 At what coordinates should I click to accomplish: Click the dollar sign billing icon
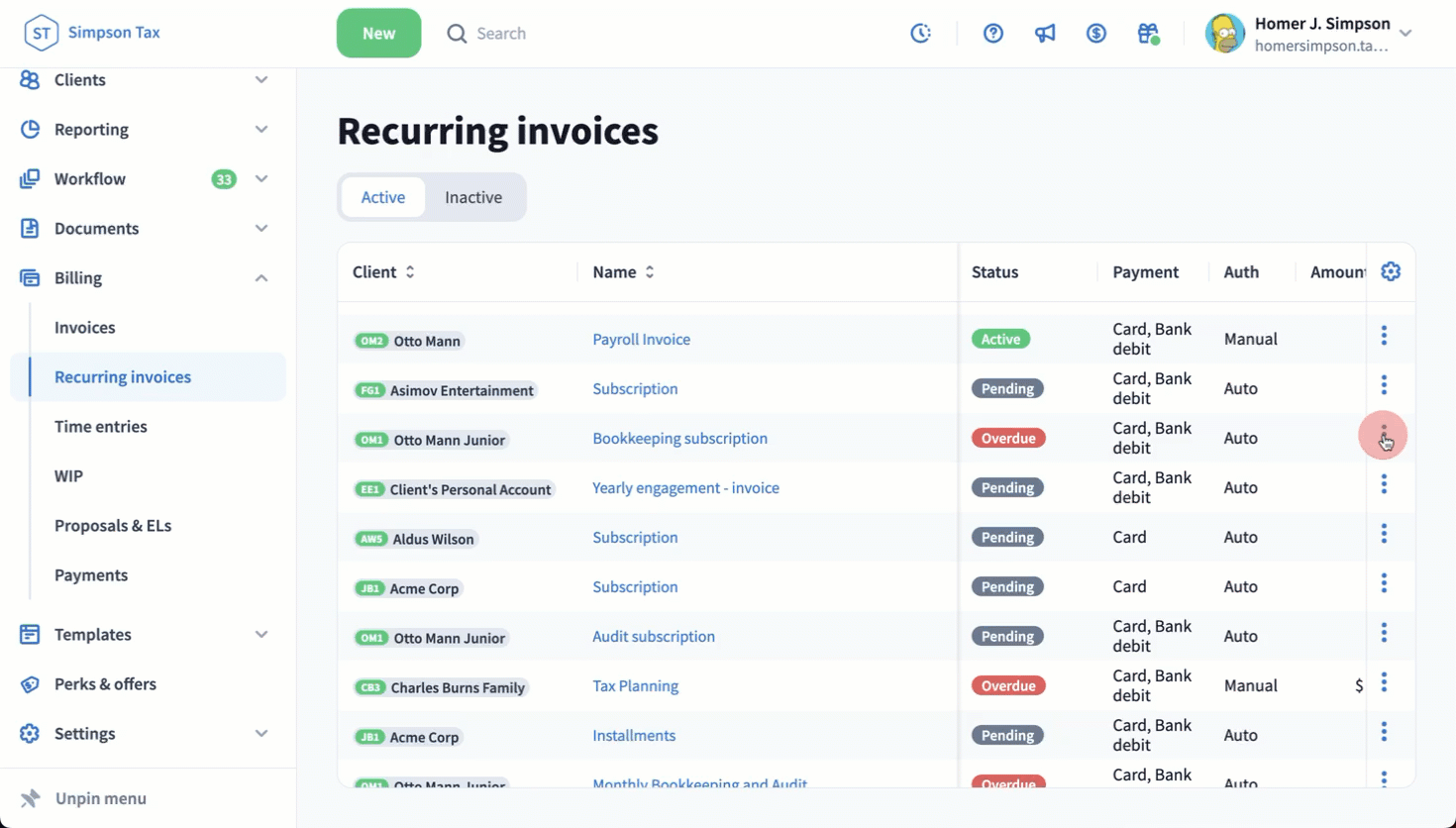tap(1095, 33)
